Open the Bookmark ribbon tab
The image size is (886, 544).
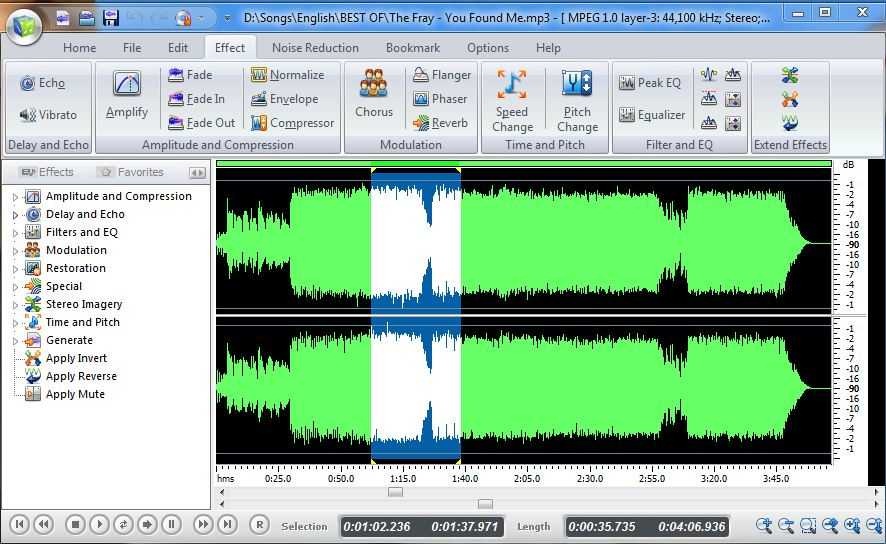tap(414, 47)
